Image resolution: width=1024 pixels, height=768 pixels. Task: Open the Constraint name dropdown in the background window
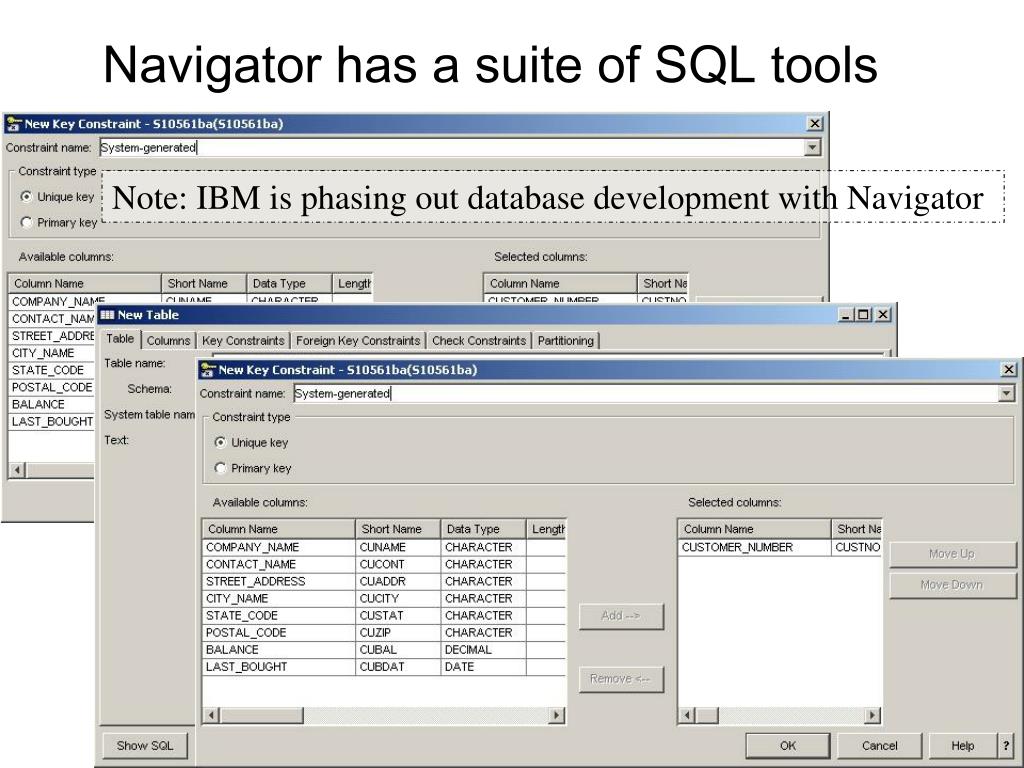coord(812,148)
